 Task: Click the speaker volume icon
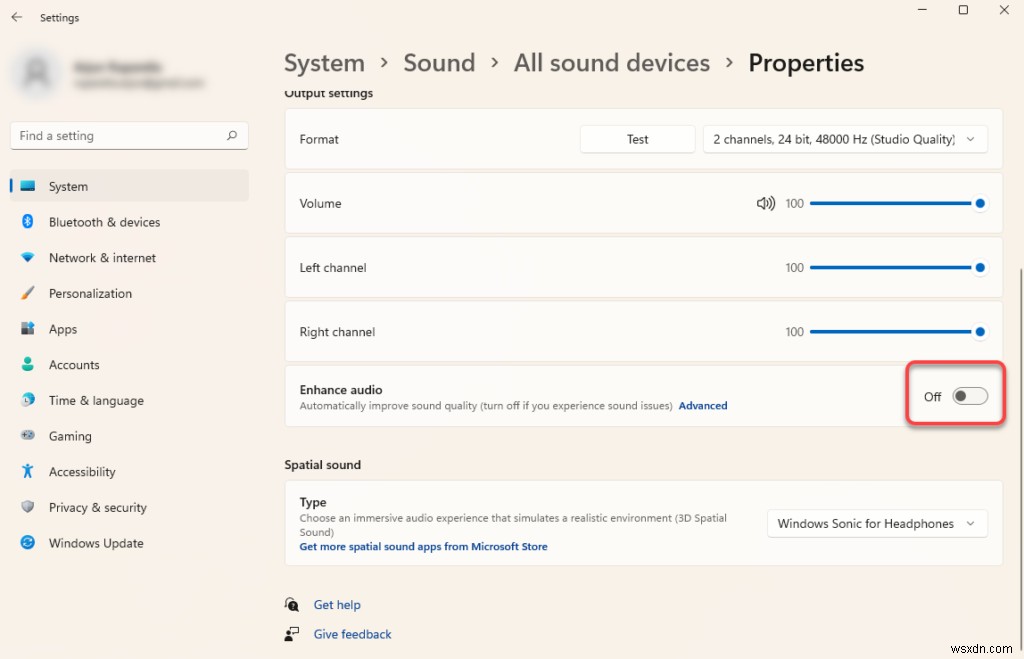pos(765,203)
